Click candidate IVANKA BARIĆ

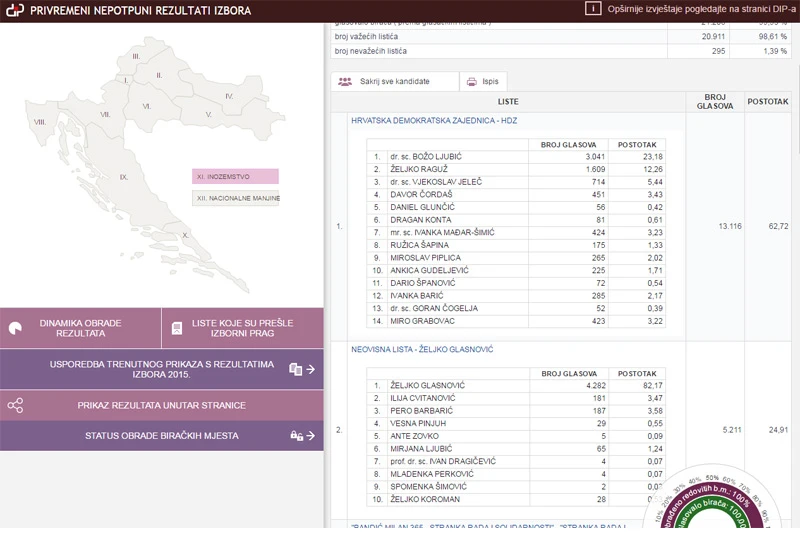coord(417,296)
